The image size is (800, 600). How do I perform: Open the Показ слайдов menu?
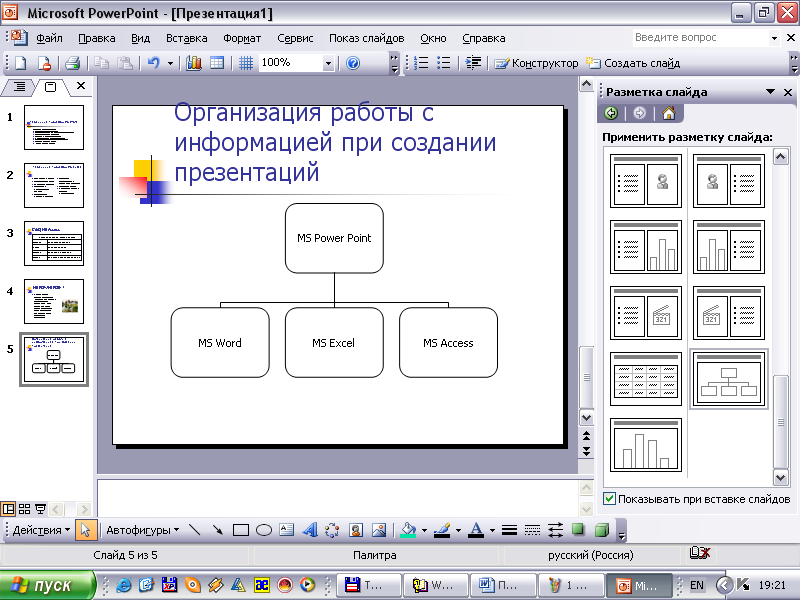[366, 38]
